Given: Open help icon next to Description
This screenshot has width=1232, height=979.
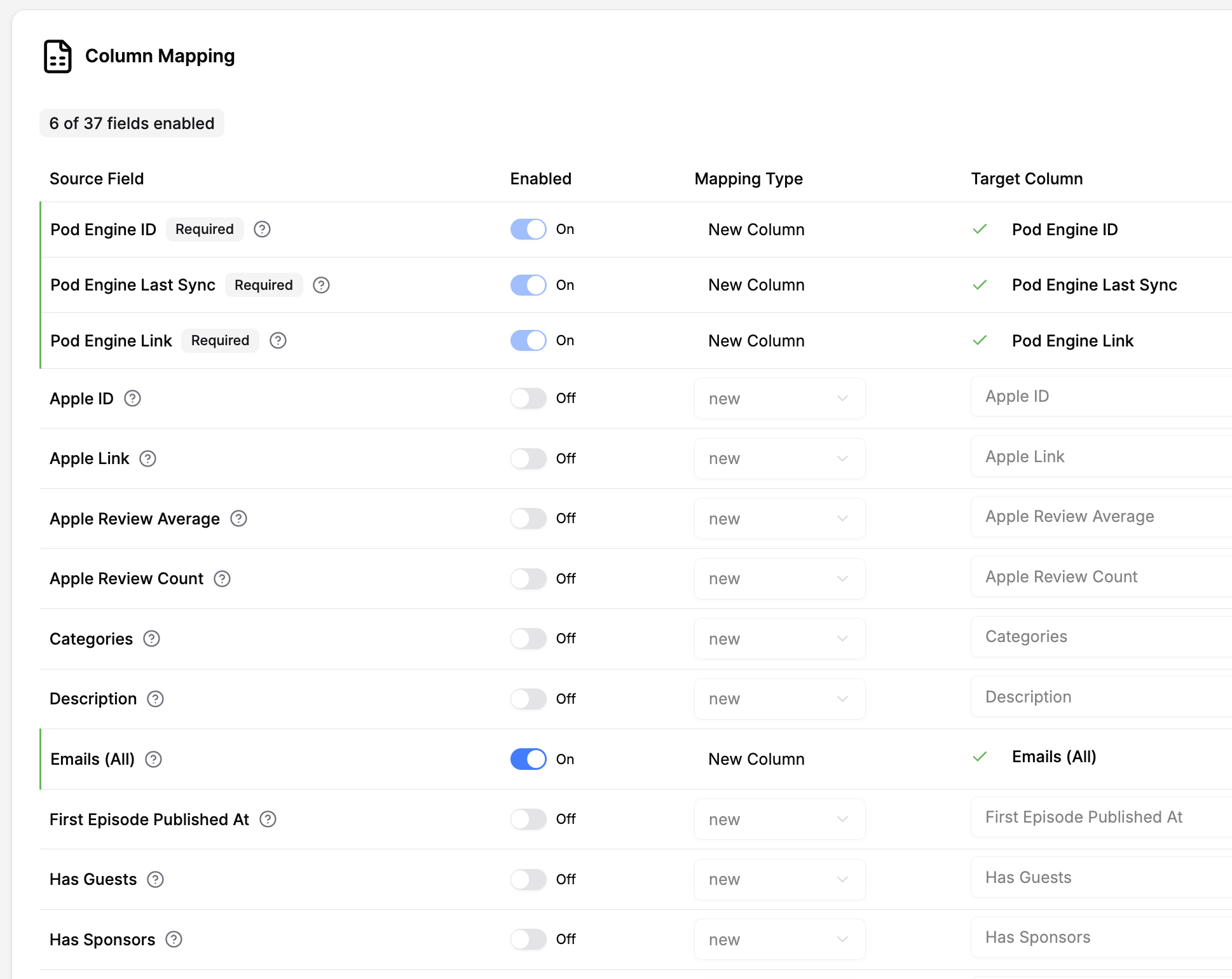Looking at the screenshot, I should click(155, 699).
